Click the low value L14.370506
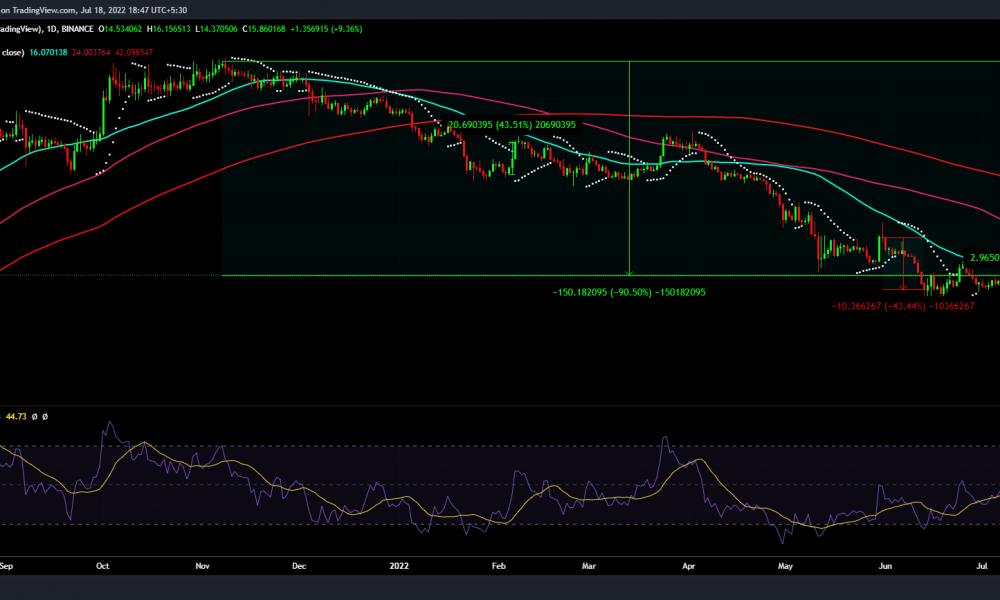Image resolution: width=1000 pixels, height=600 pixels. [216, 29]
